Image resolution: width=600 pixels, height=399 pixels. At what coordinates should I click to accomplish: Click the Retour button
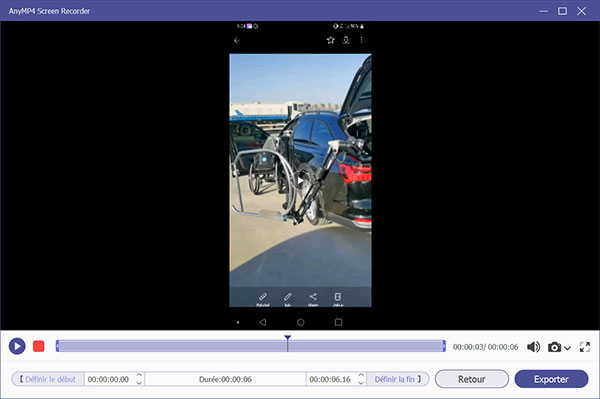(472, 379)
